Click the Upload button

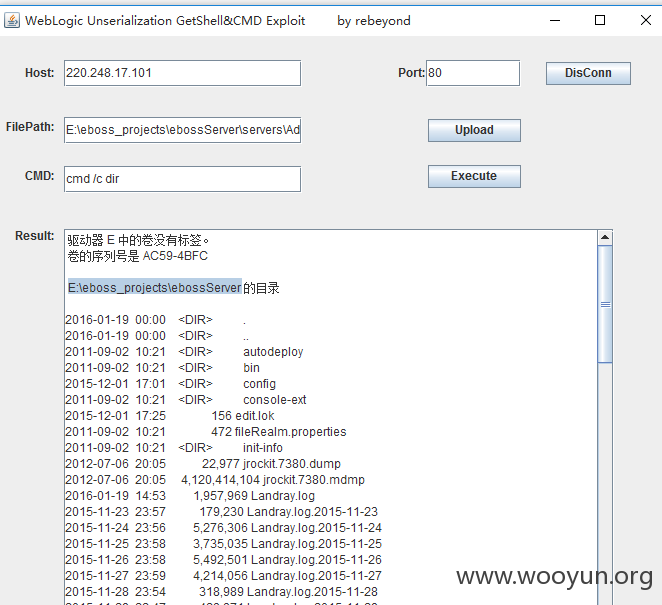pyautogui.click(x=474, y=130)
